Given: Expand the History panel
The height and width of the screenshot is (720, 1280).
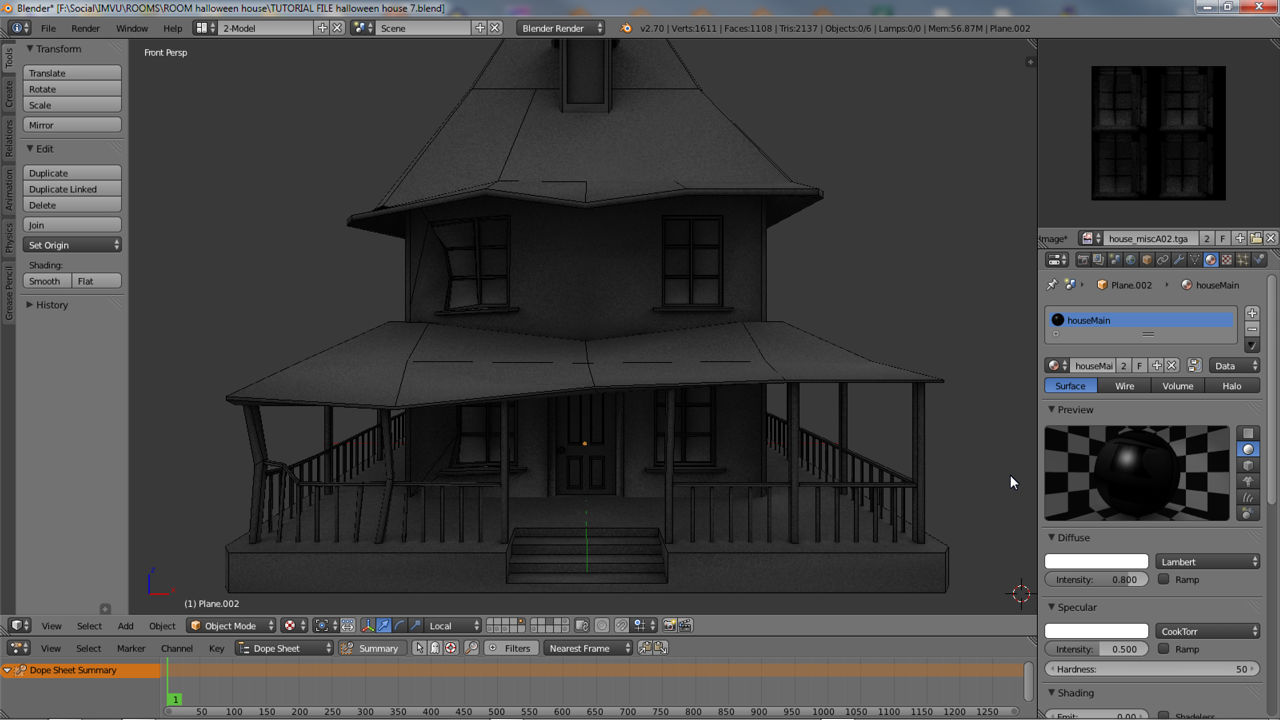Looking at the screenshot, I should coord(52,305).
